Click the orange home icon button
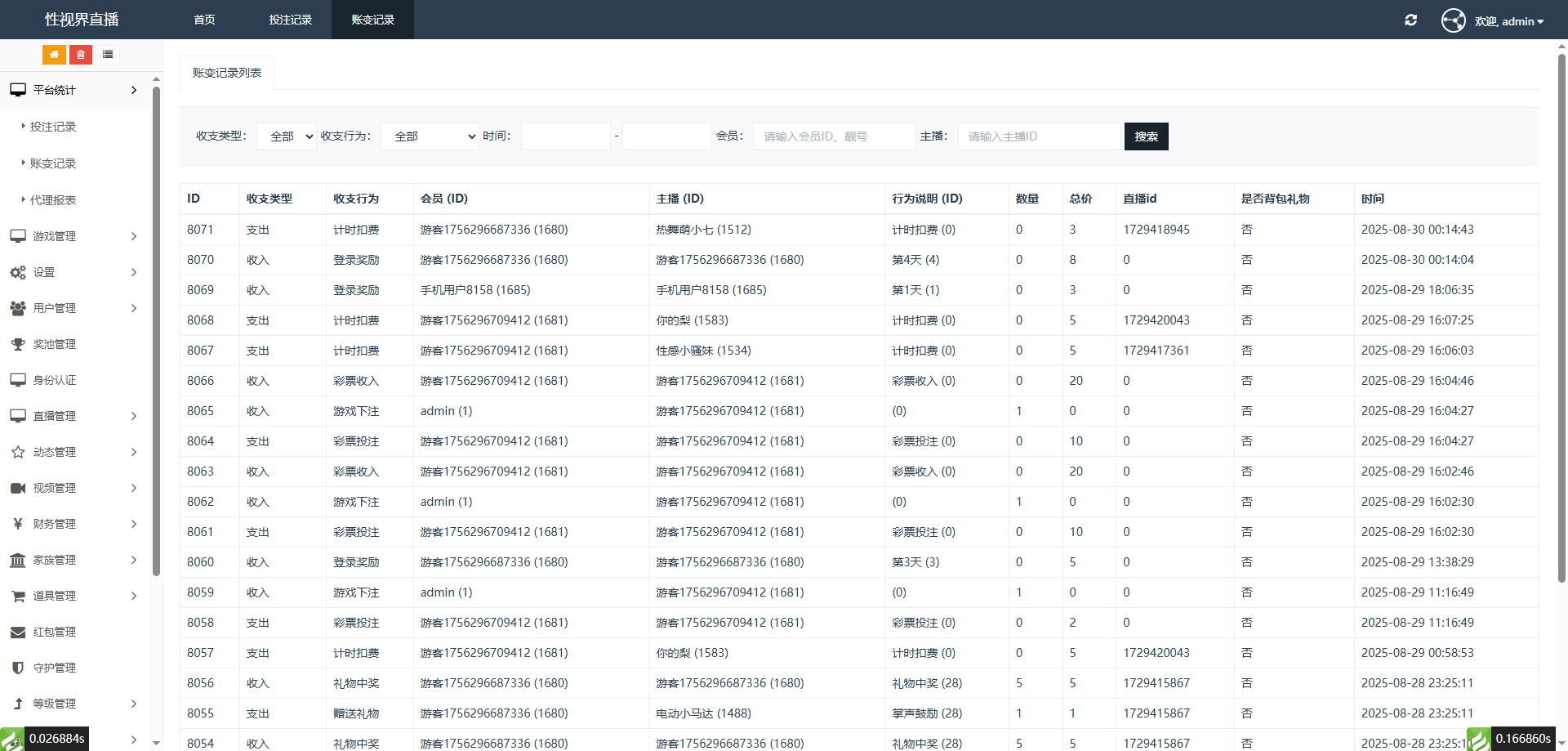1568x751 pixels. click(x=54, y=55)
